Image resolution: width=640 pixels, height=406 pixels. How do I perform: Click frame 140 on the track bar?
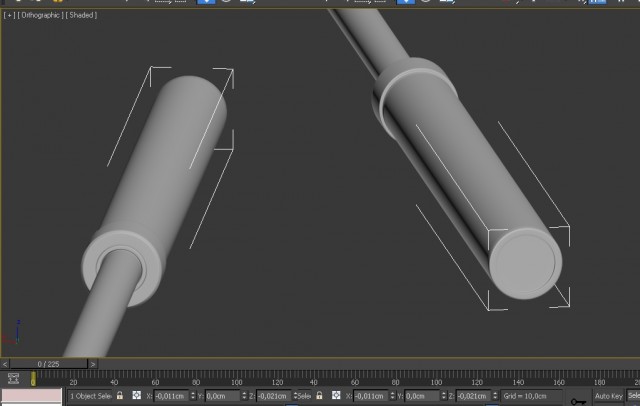[518, 382]
